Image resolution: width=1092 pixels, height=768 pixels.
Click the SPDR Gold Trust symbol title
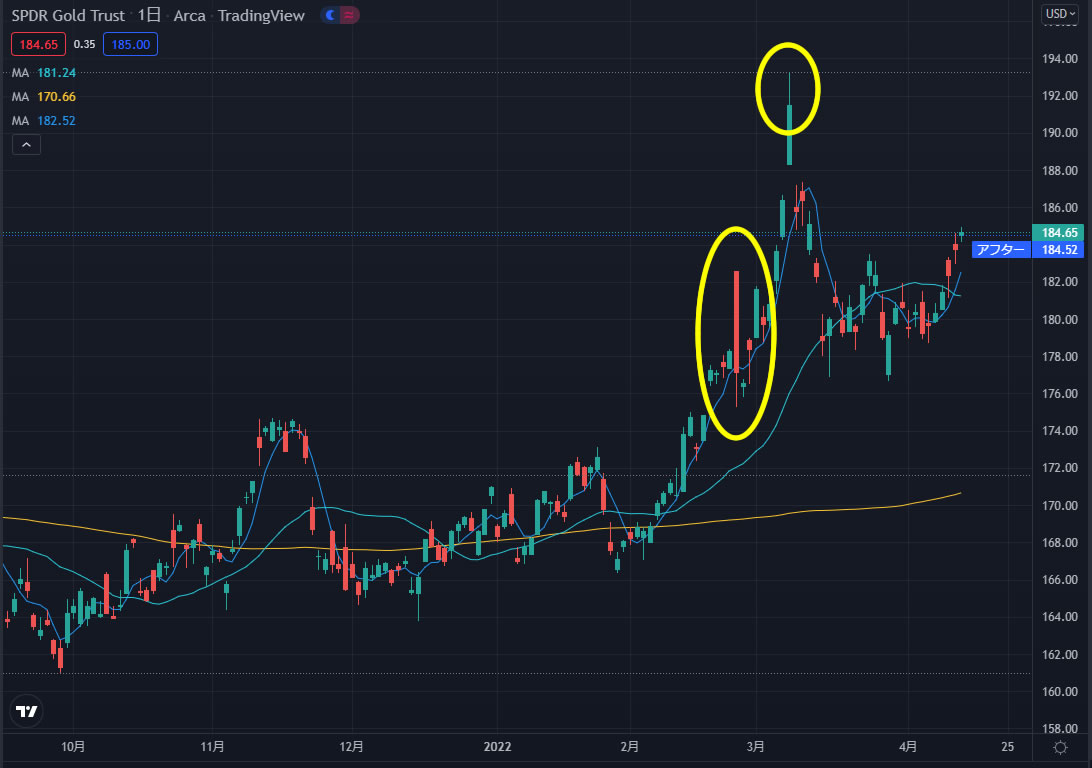(69, 16)
